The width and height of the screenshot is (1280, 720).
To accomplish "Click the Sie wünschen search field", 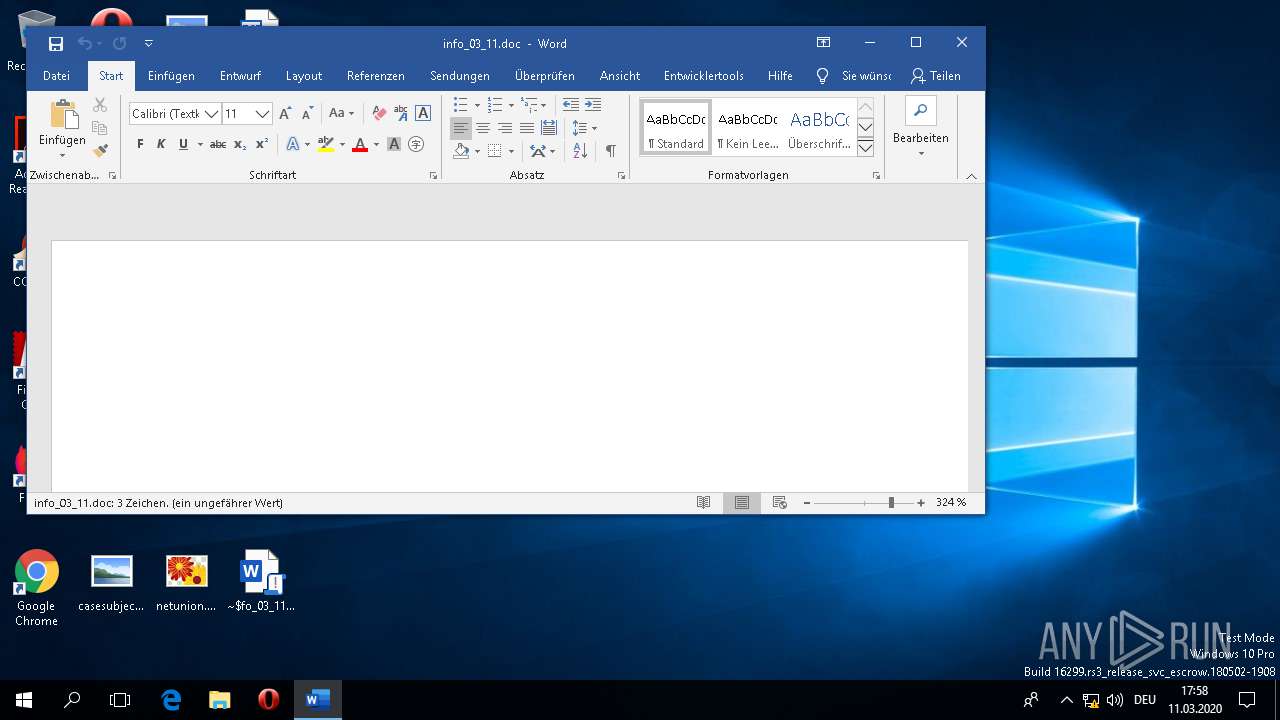I will coord(856,76).
